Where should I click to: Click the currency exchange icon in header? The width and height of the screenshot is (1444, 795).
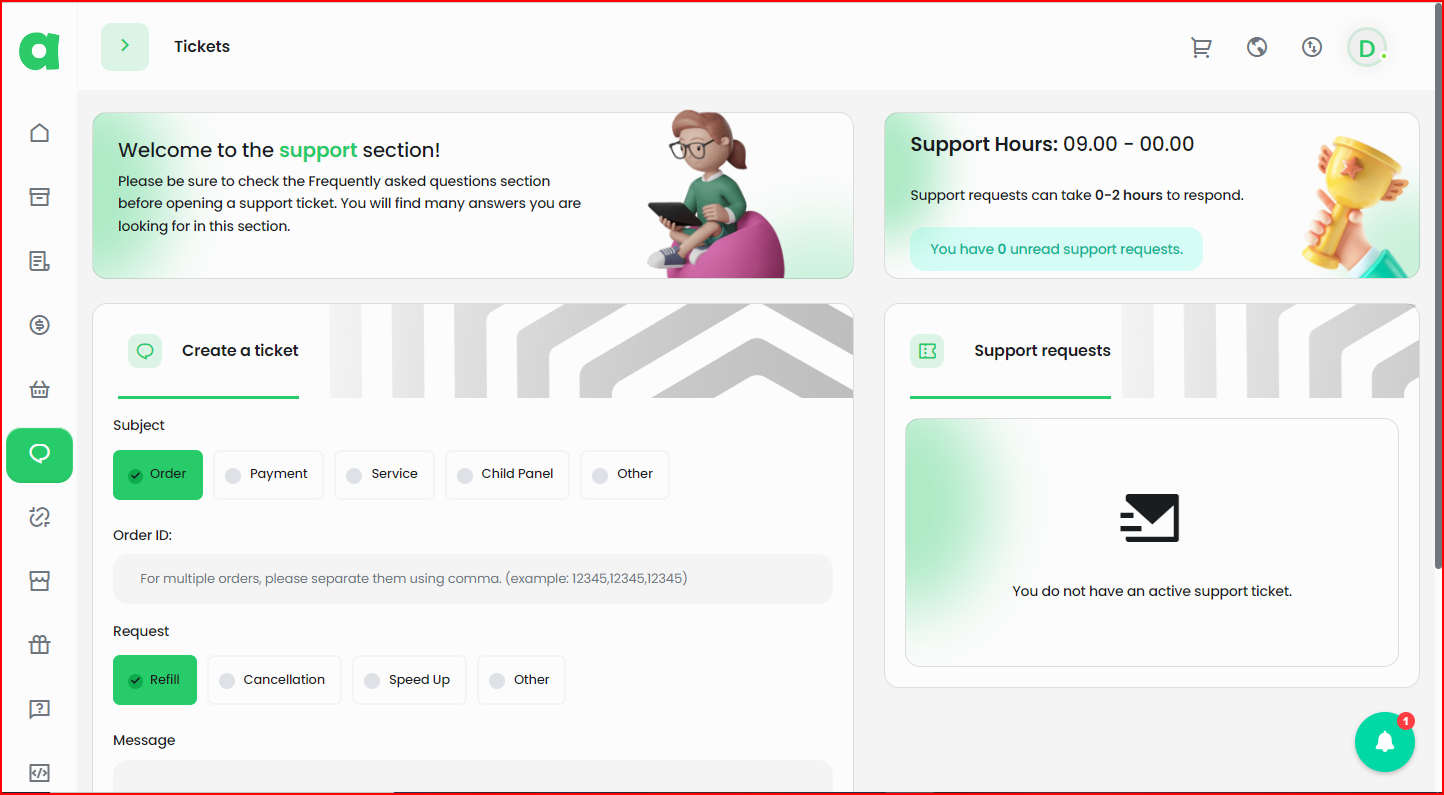coord(1312,47)
